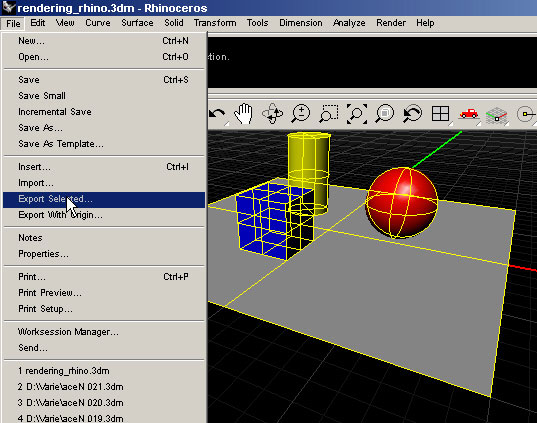The width and height of the screenshot is (537, 423).
Task: Open the Tools menu
Action: (x=258, y=23)
